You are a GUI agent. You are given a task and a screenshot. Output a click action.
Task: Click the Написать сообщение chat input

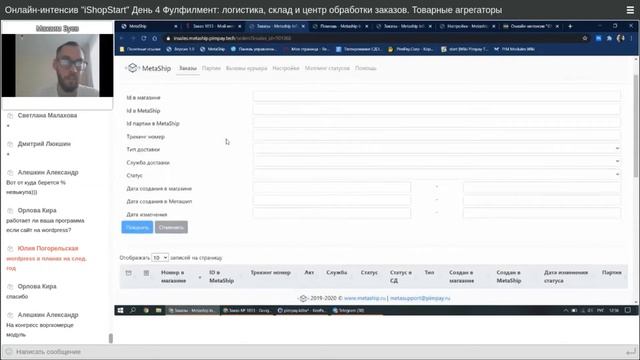318,351
